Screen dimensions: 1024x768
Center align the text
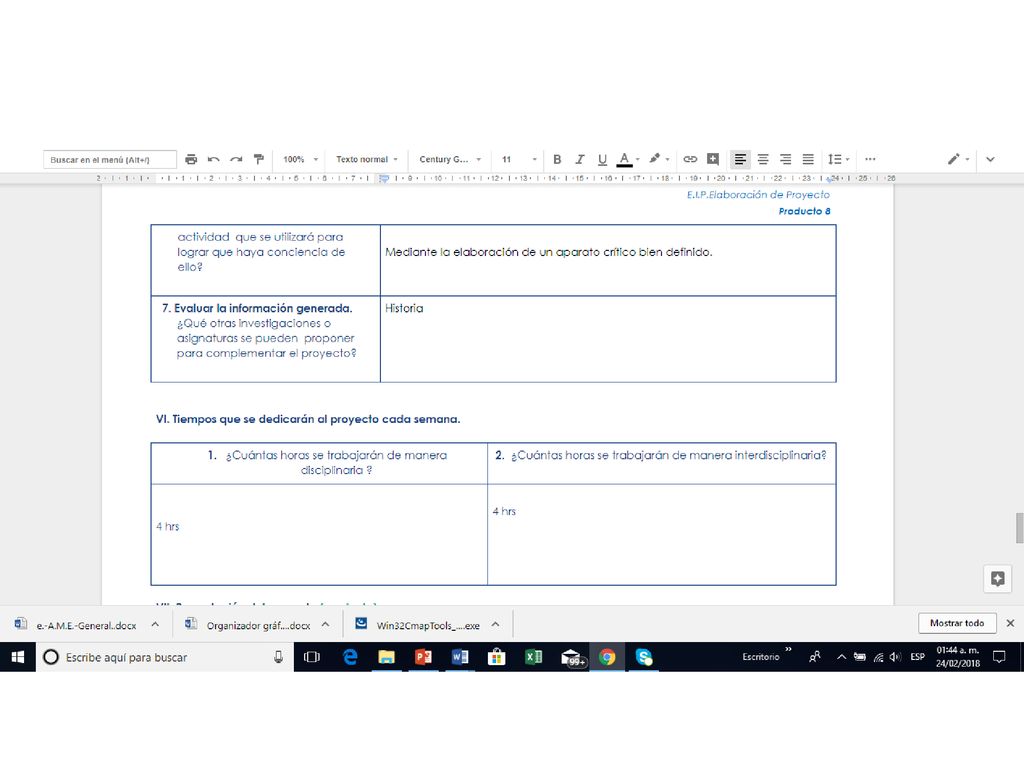[x=763, y=159]
